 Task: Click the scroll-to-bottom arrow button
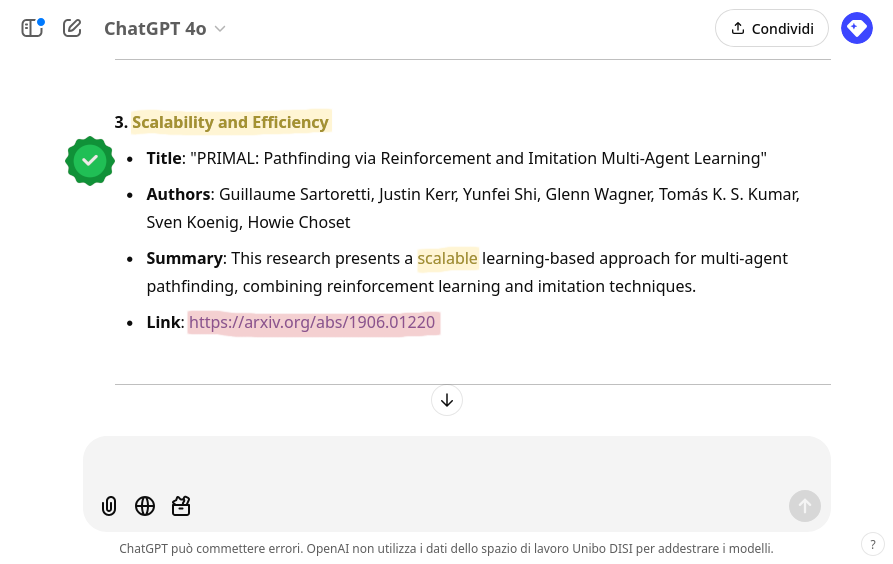447,400
